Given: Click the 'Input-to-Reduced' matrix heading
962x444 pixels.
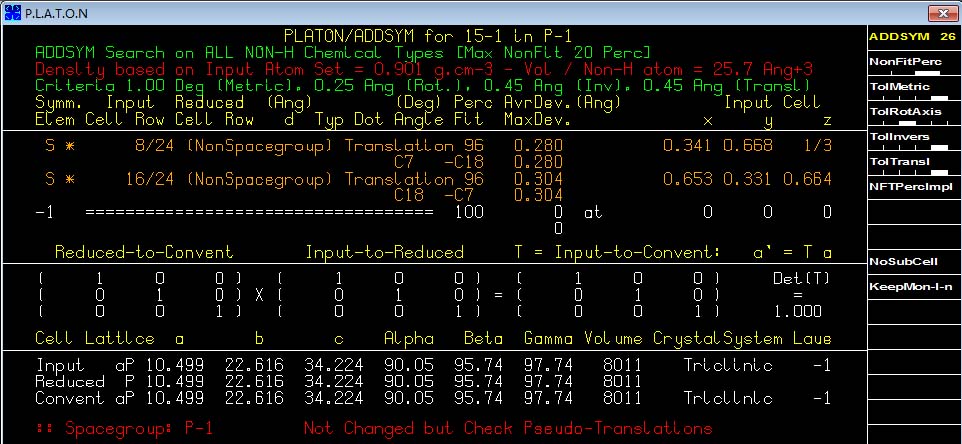Looking at the screenshot, I should pos(384,252).
